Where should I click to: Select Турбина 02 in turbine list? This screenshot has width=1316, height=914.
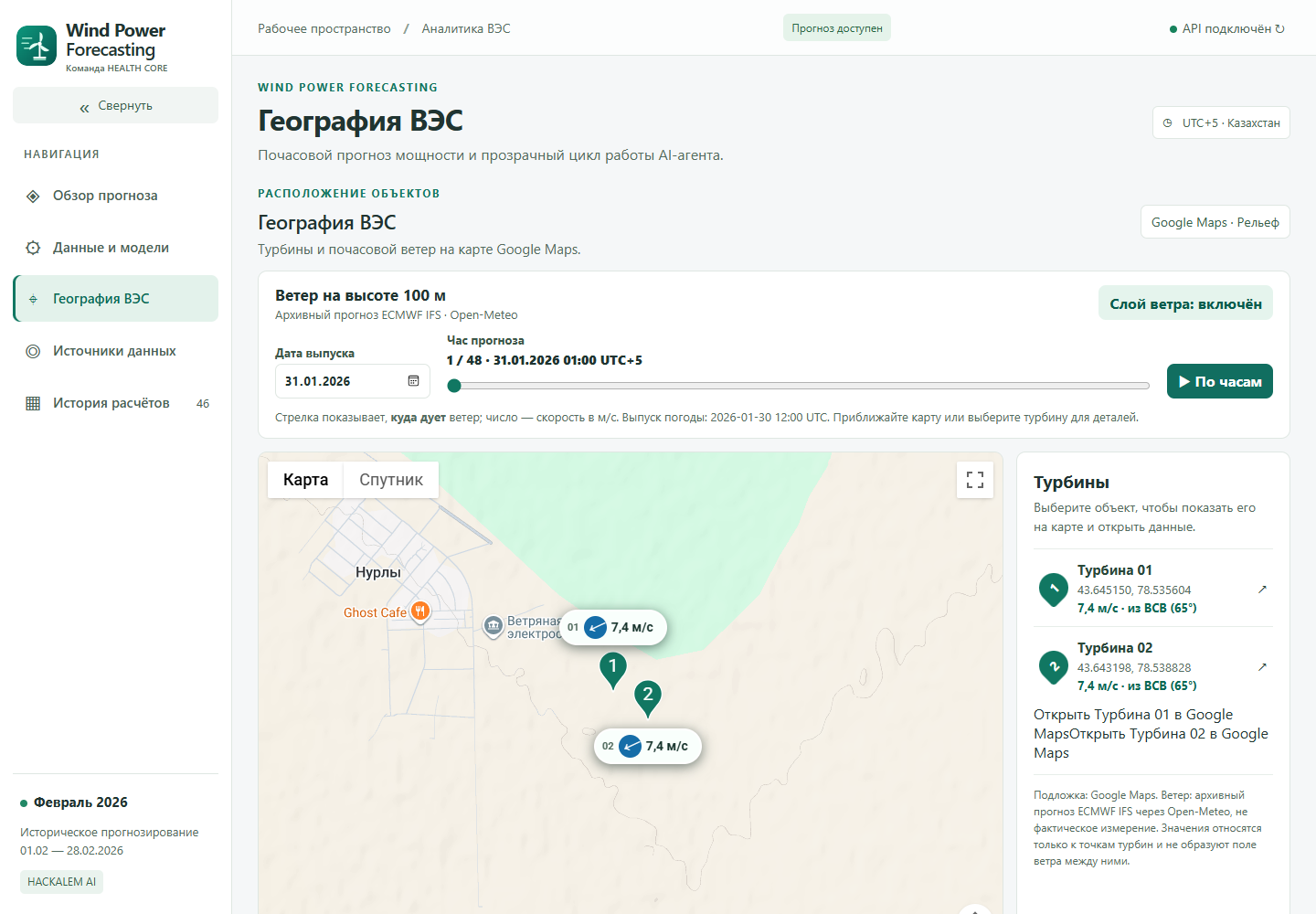point(1153,665)
